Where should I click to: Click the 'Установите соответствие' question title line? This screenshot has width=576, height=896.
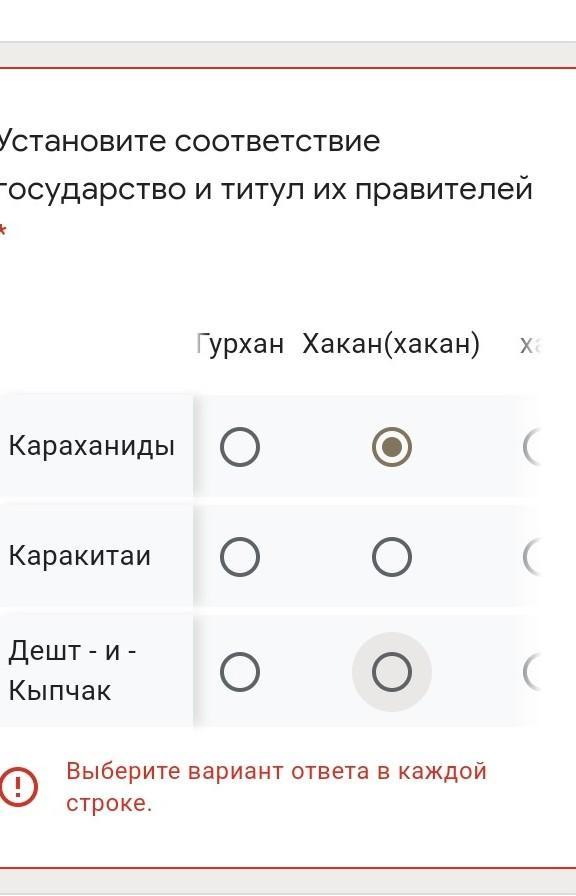click(x=189, y=141)
